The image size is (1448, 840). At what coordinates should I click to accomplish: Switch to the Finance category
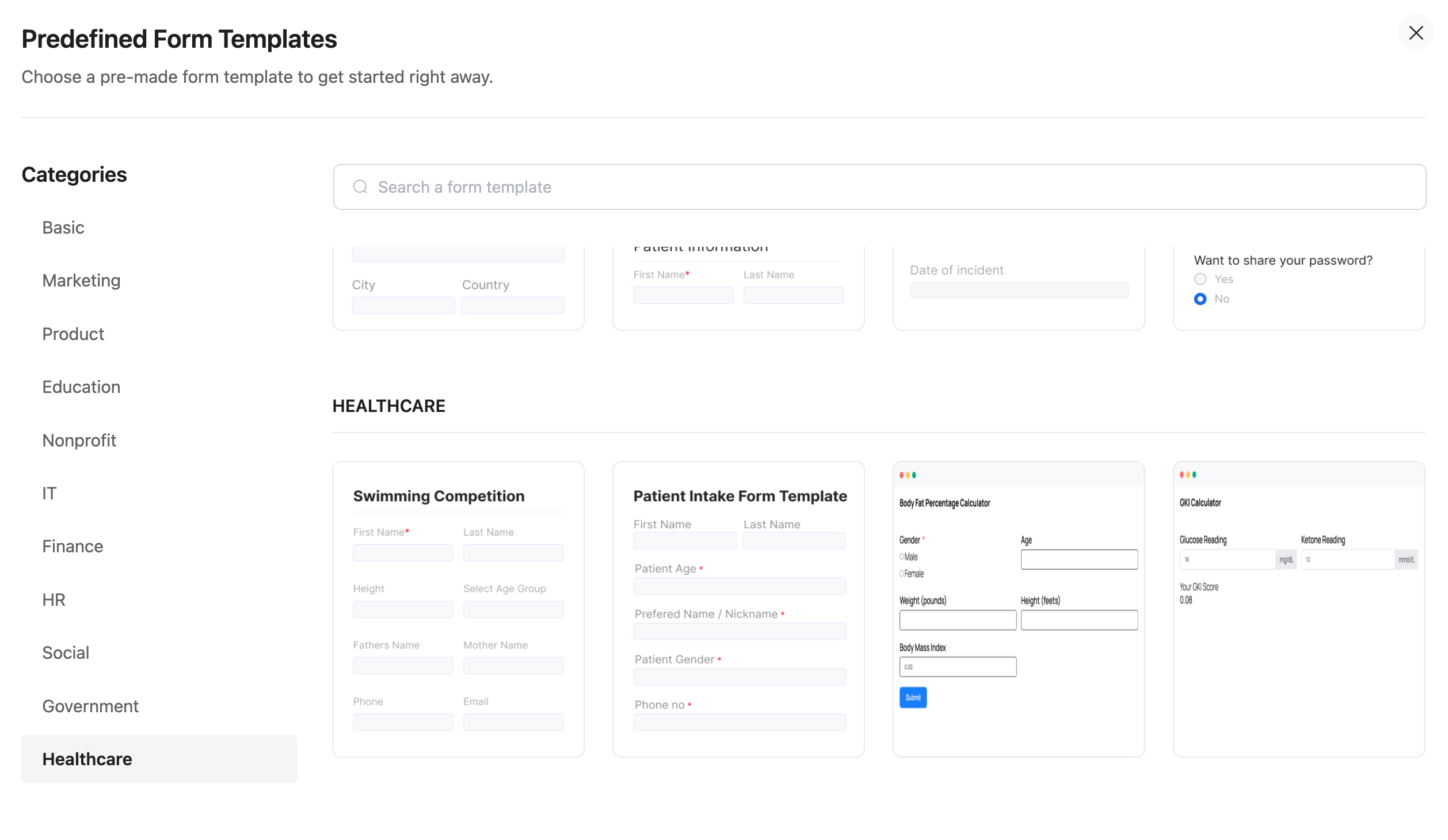point(72,546)
